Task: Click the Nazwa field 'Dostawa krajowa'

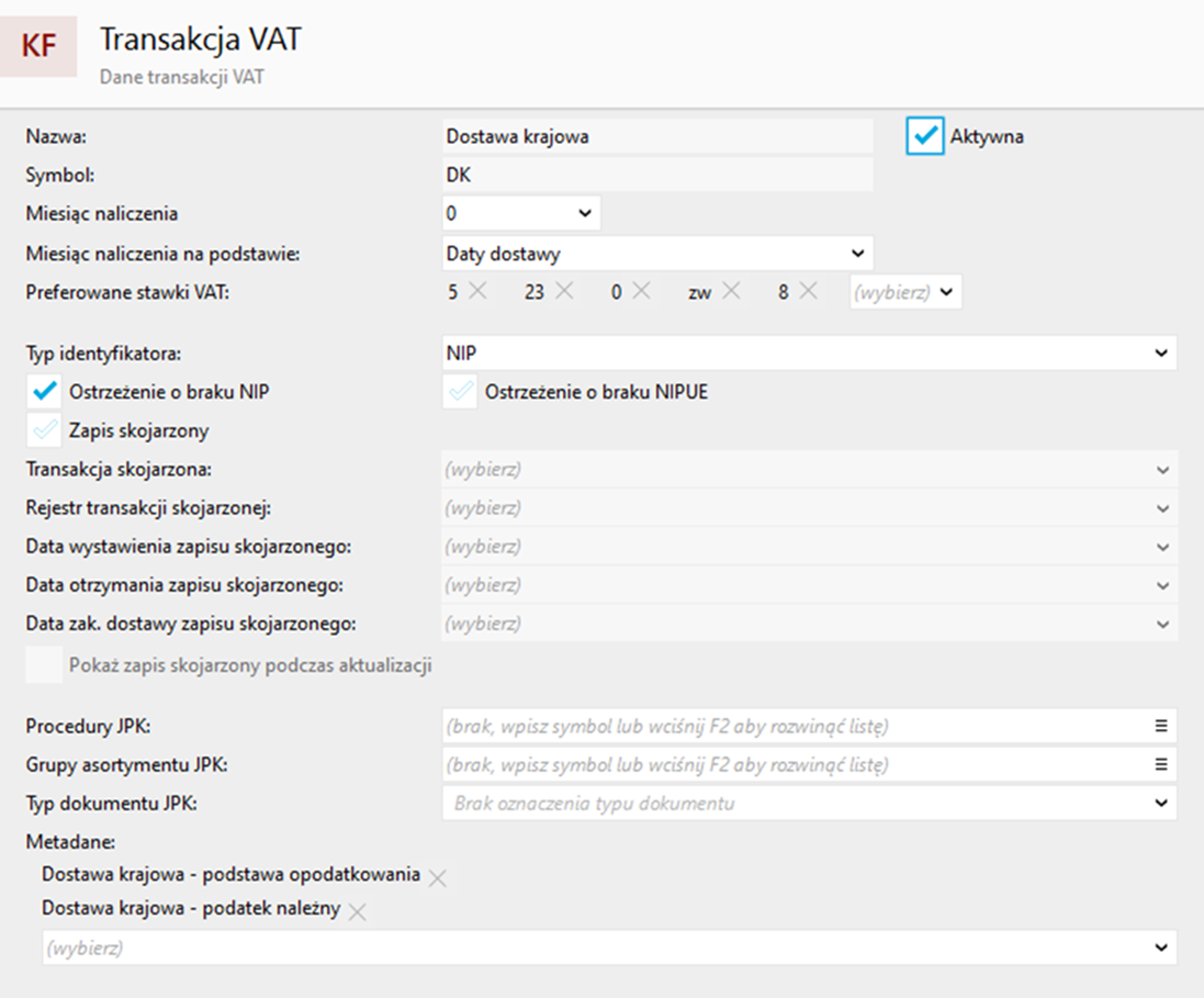Action: pyautogui.click(x=657, y=137)
